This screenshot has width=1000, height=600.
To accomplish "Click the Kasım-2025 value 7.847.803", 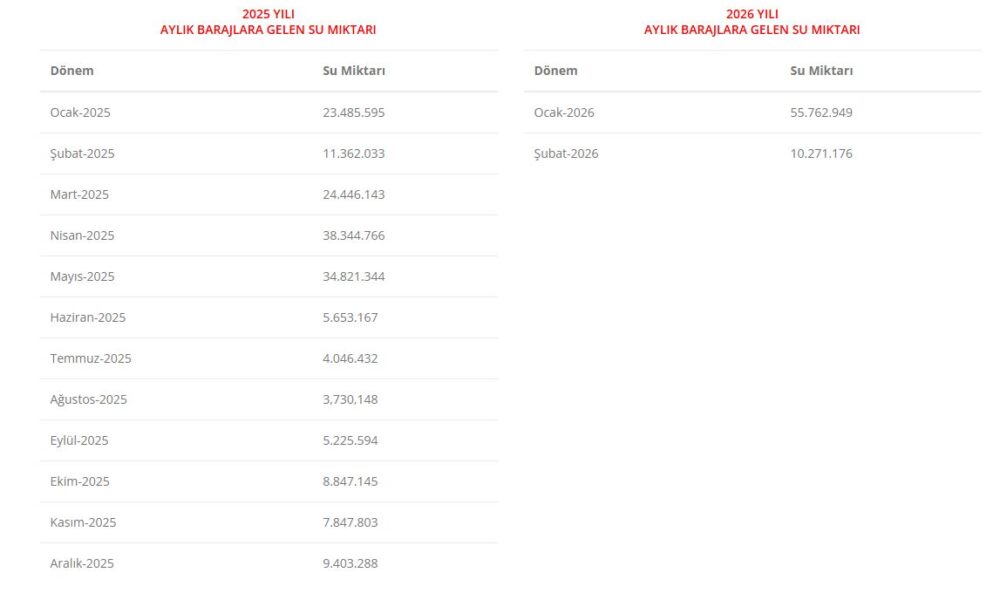I will [350, 523].
